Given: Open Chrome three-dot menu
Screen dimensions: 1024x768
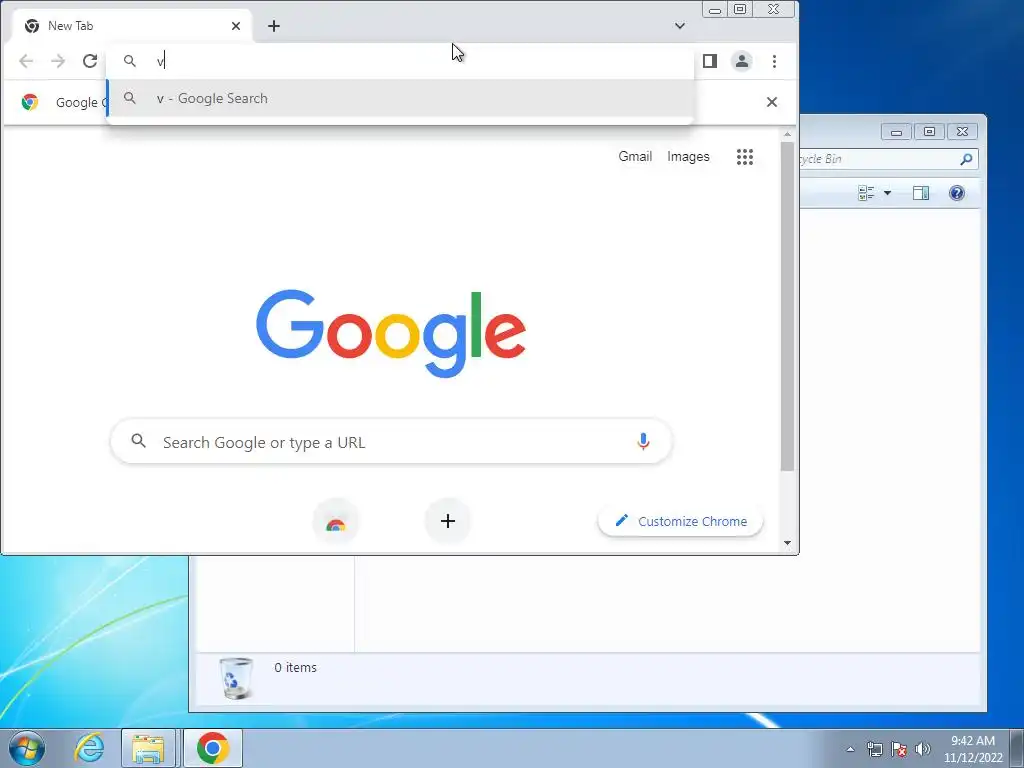Looking at the screenshot, I should pyautogui.click(x=775, y=61).
